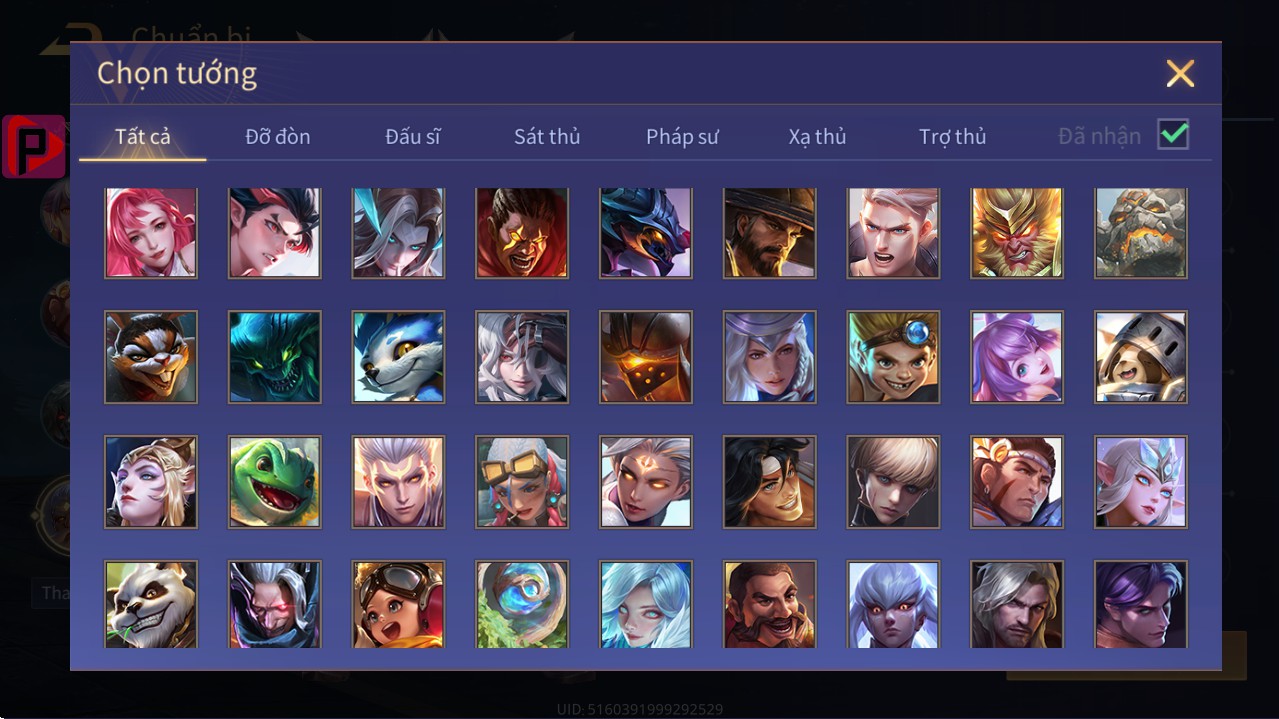Pick the panda hero chewing bamboo

(x=151, y=604)
